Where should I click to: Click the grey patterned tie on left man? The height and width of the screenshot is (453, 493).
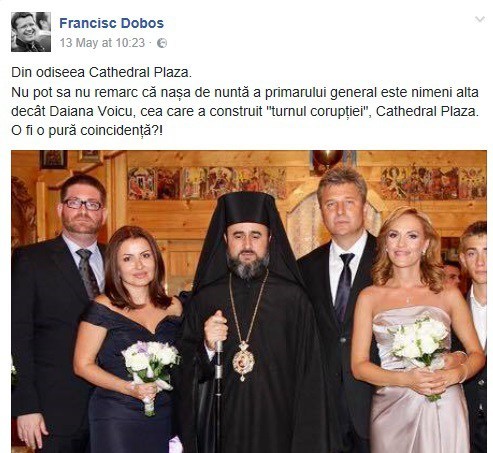87,273
